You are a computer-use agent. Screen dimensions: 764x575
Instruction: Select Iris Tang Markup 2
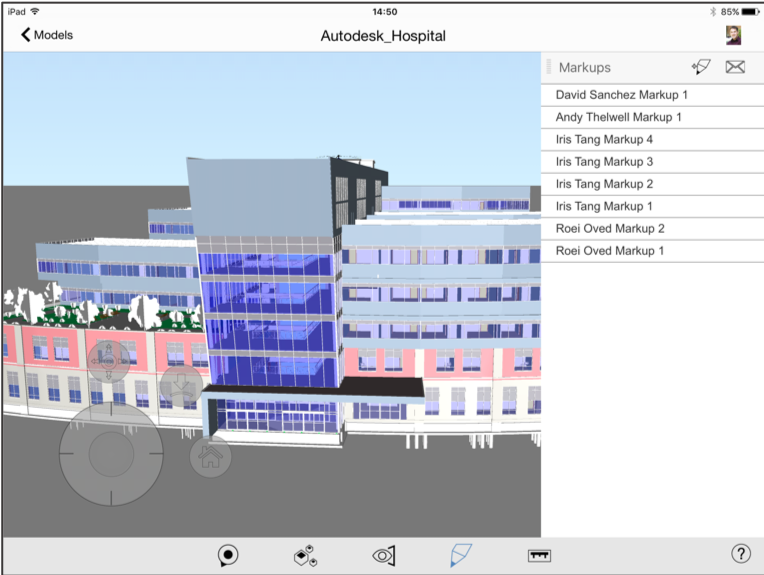tap(652, 185)
